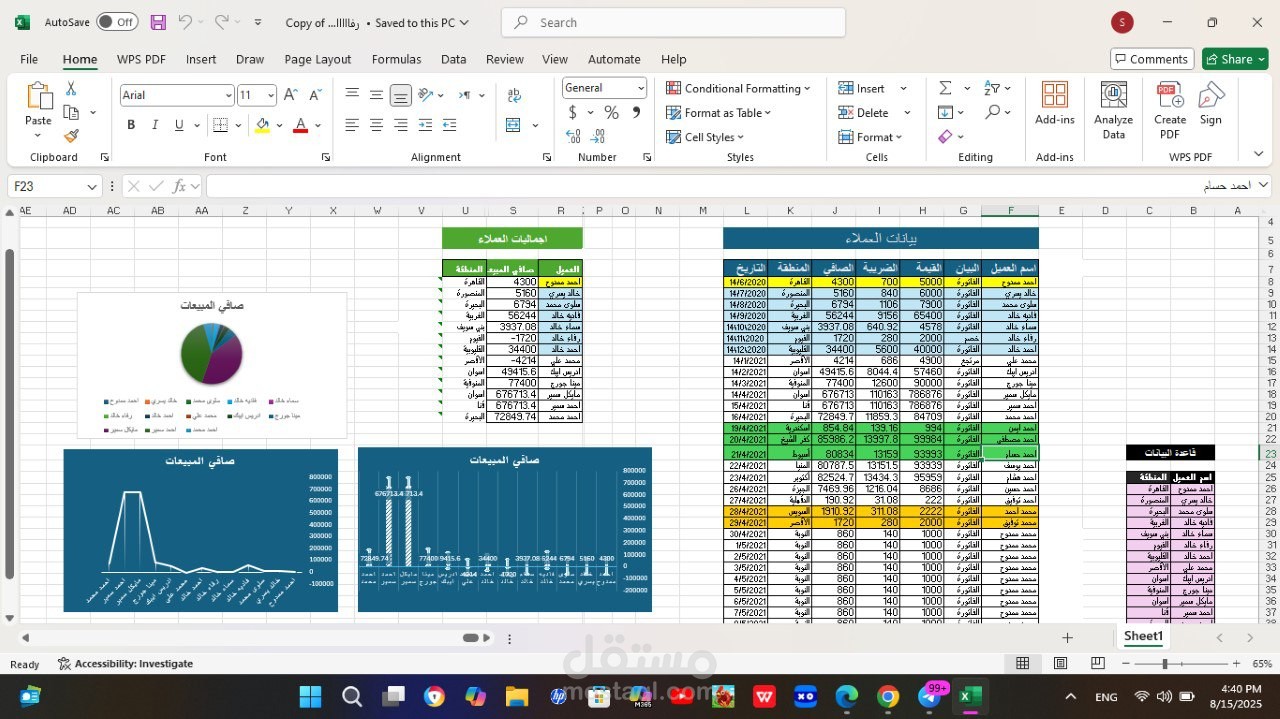The height and width of the screenshot is (719, 1280).
Task: Toggle AutoSave switch
Action: pos(118,22)
